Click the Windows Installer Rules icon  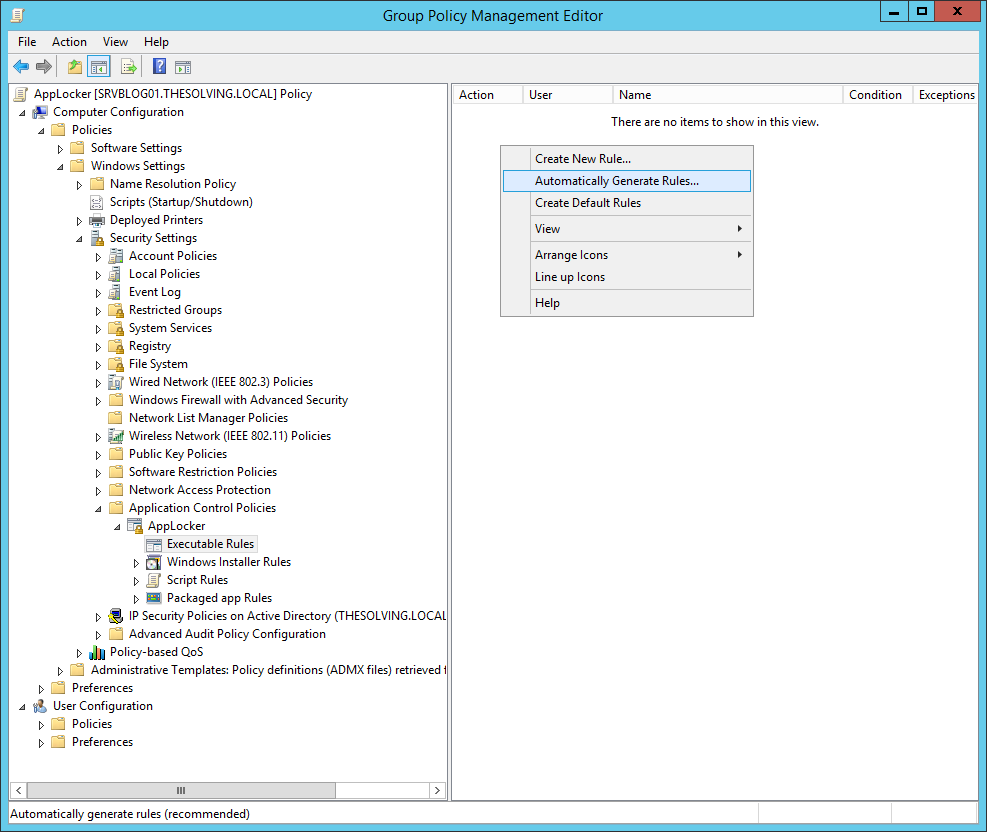click(154, 562)
